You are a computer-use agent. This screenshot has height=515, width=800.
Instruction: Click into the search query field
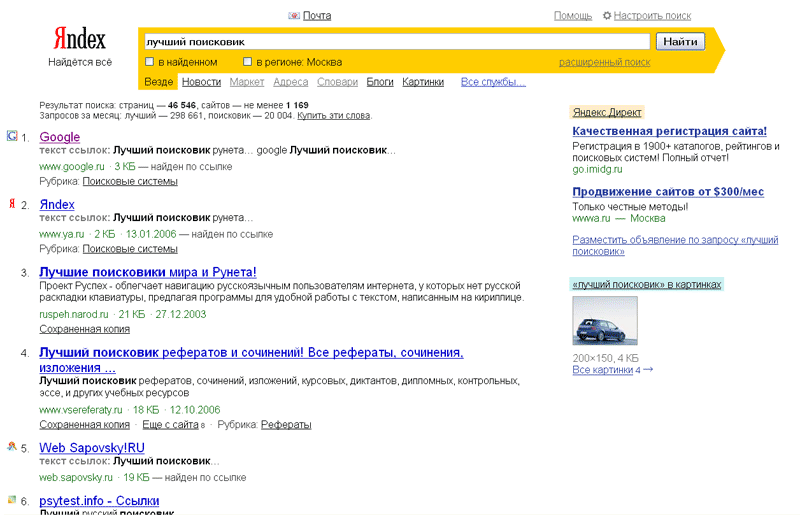pyautogui.click(x=397, y=41)
